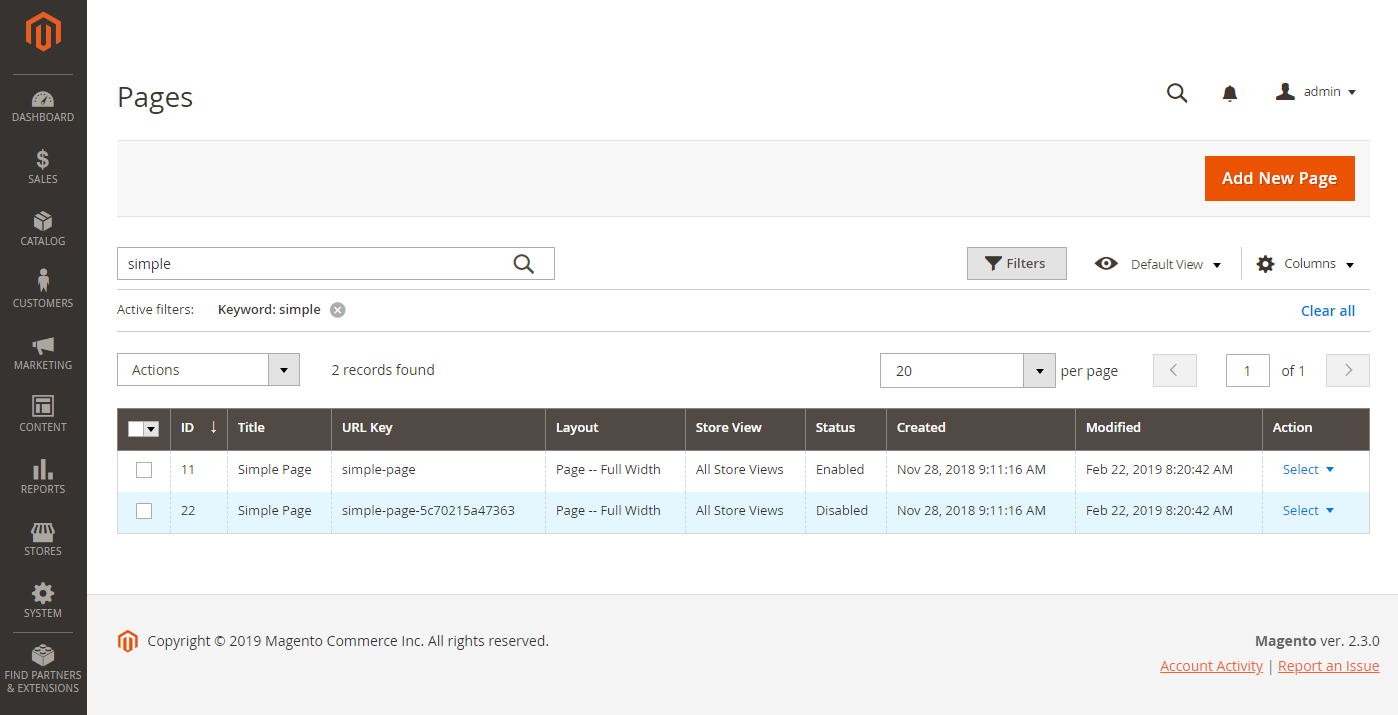Click Simple Page title in row 22
Screen dimensions: 1398x715
pos(275,511)
